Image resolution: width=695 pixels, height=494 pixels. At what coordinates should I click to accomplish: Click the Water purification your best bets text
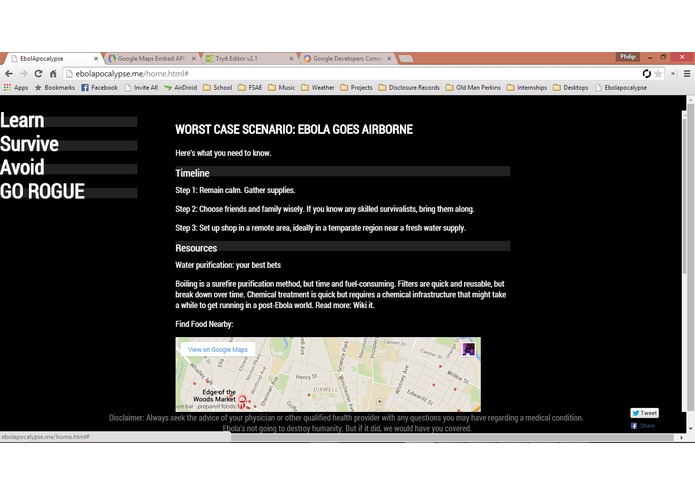pyautogui.click(x=228, y=265)
